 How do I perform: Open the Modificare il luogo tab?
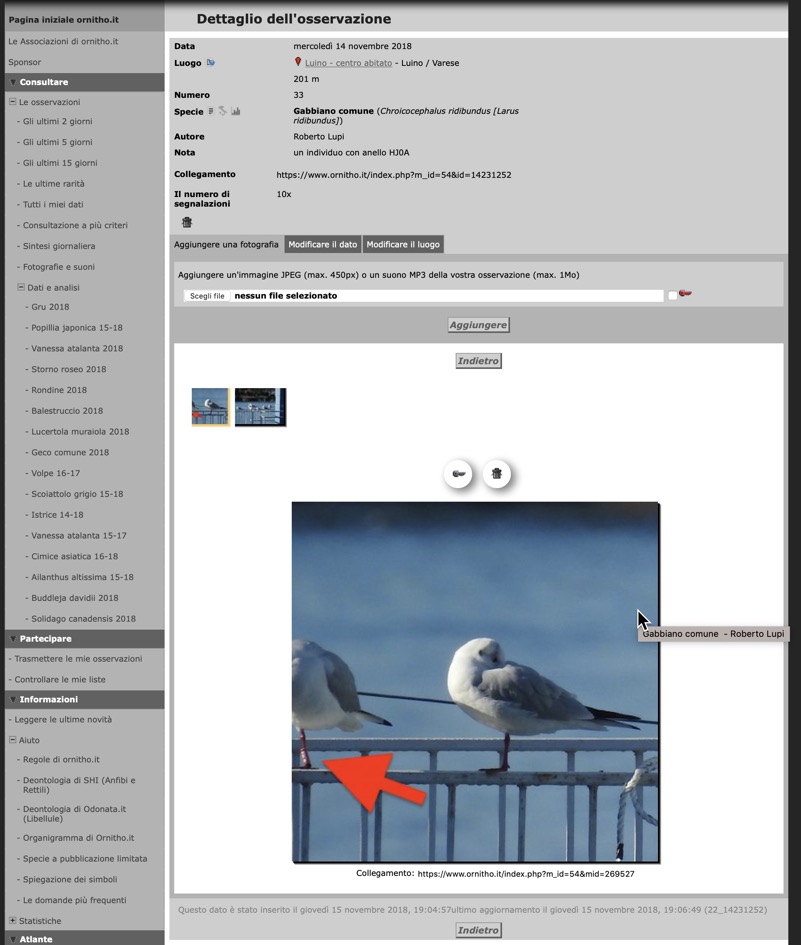pos(401,244)
